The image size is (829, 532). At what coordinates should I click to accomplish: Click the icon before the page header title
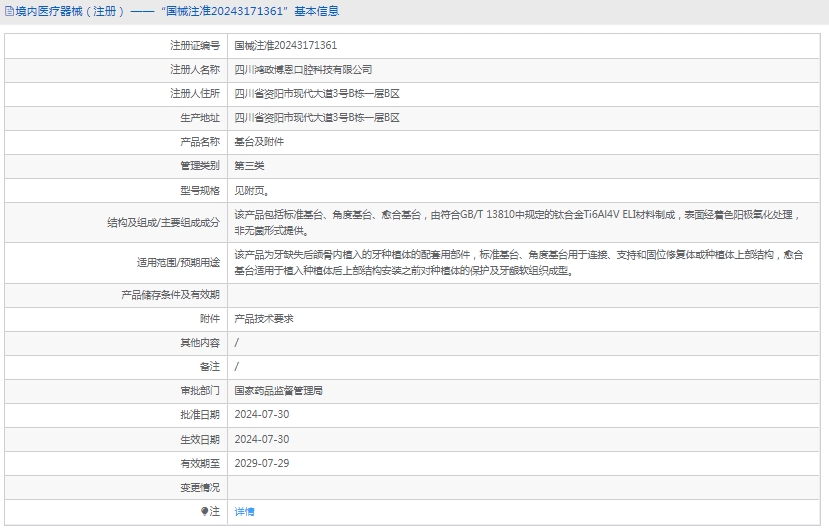coord(9,12)
